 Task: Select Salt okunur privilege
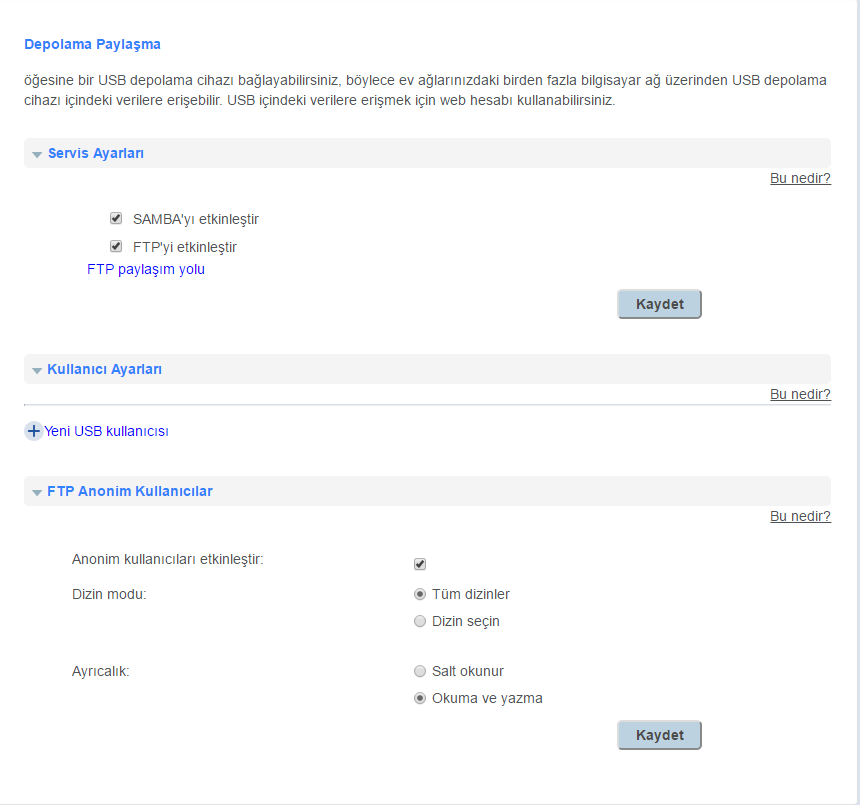pos(420,671)
